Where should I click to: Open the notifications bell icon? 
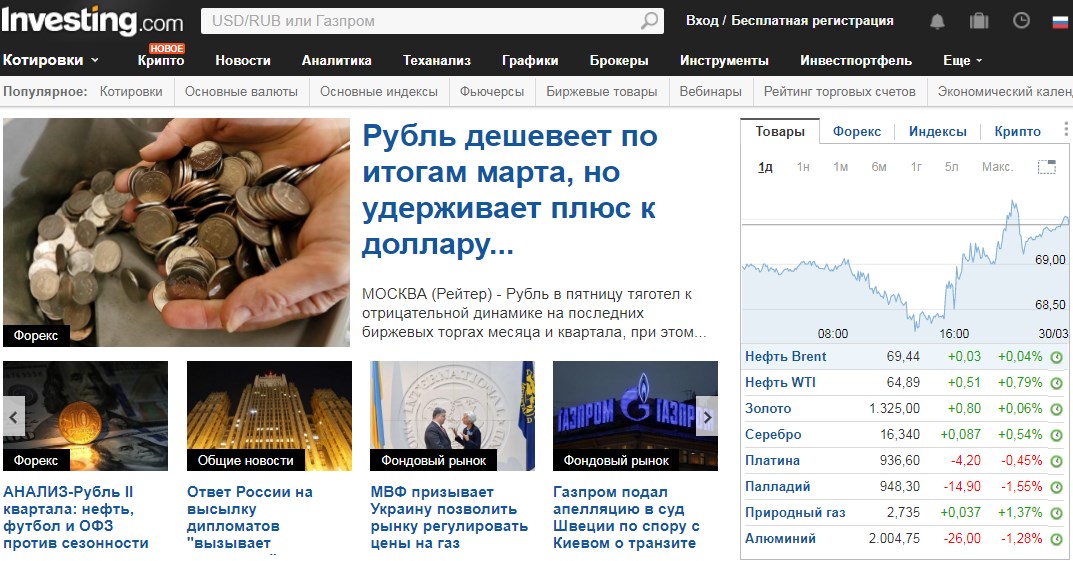tap(938, 21)
